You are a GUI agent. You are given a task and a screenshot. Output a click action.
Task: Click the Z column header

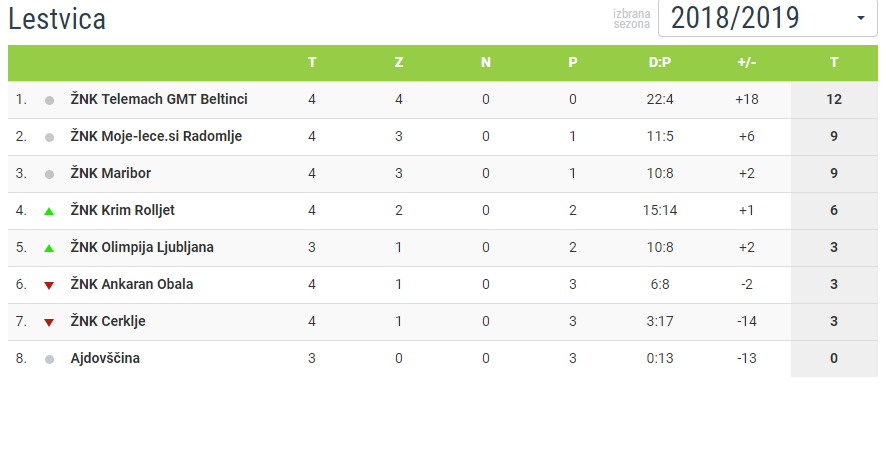click(x=399, y=62)
